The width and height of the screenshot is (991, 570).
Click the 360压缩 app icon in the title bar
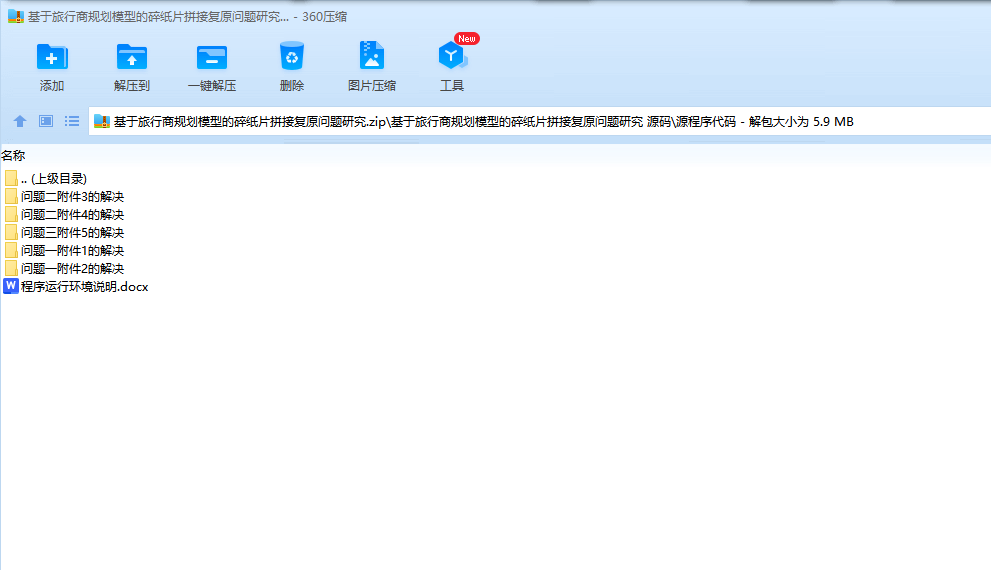16,17
